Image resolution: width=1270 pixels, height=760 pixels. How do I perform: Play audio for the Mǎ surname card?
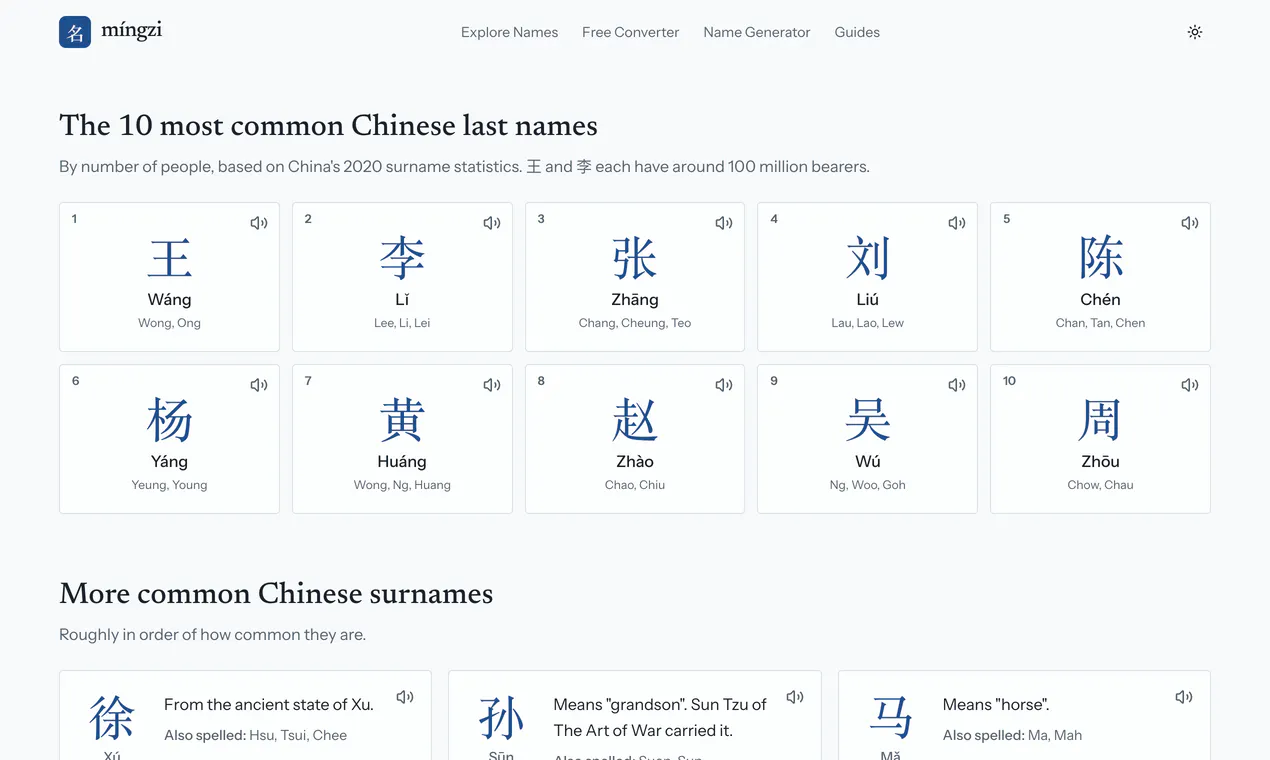point(1184,697)
